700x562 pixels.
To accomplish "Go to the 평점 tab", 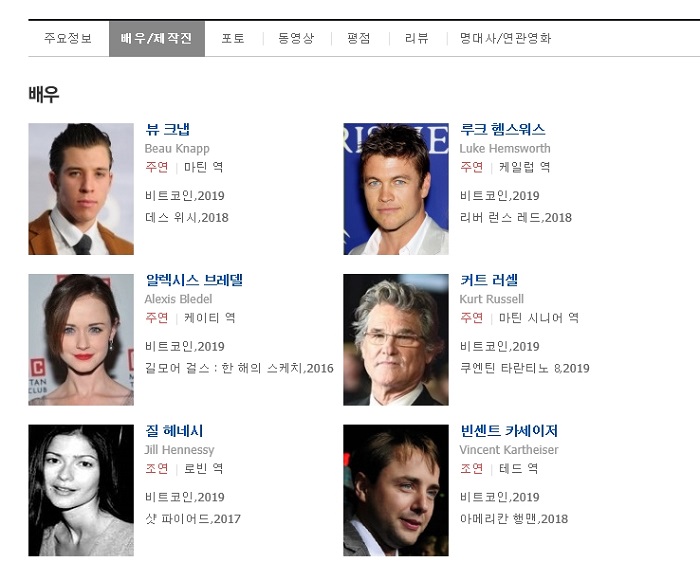I will 359,38.
